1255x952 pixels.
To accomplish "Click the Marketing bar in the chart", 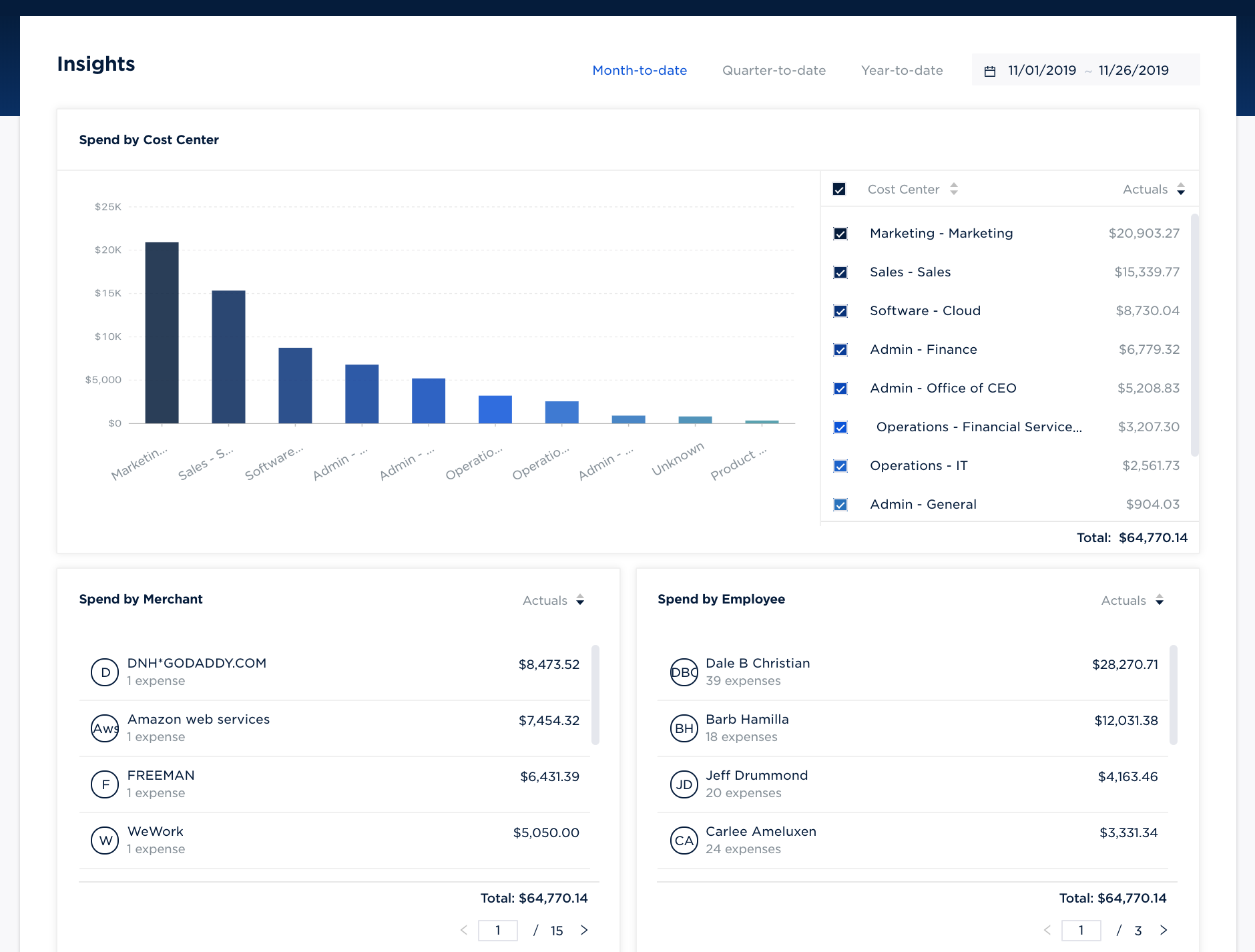I will tap(162, 332).
